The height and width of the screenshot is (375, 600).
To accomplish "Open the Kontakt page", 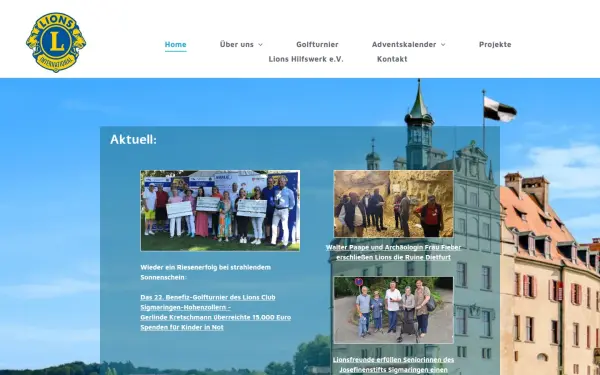I will click(x=392, y=59).
